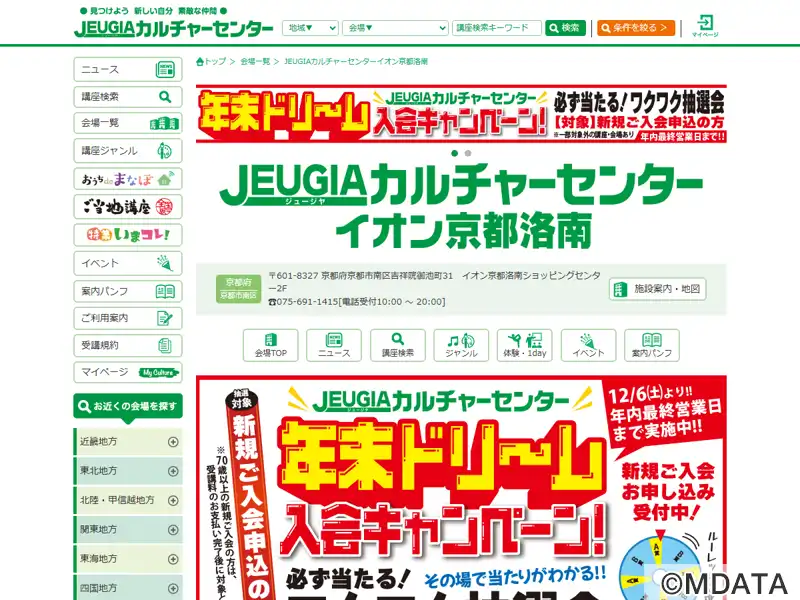The height and width of the screenshot is (600, 800).
Task: Open ご利用案内 in the left sidebar
Action: click(128, 318)
